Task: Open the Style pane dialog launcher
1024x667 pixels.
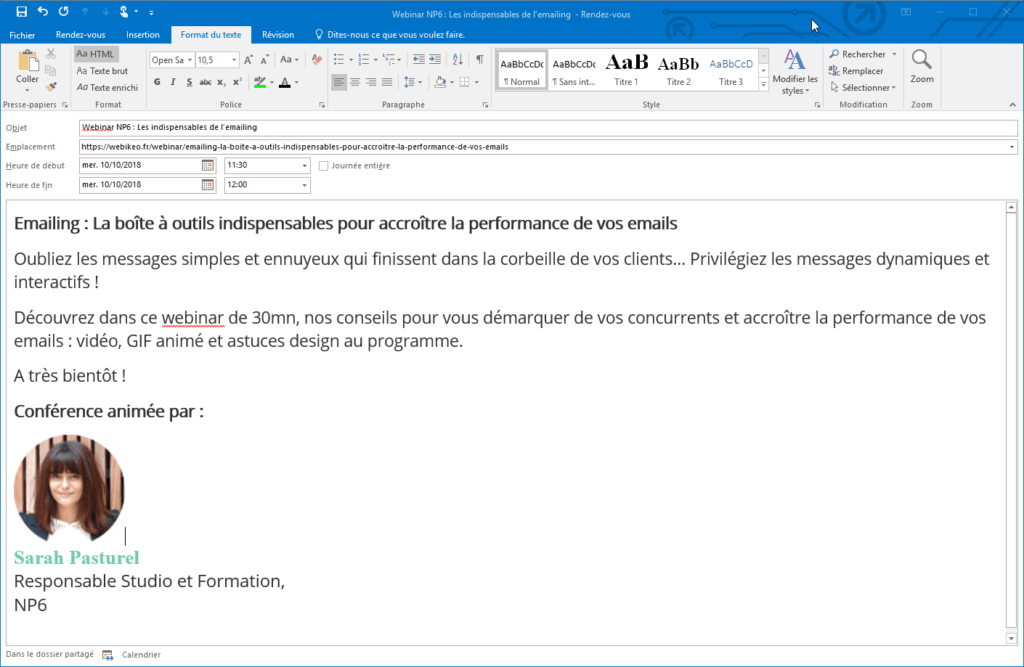Action: point(817,105)
